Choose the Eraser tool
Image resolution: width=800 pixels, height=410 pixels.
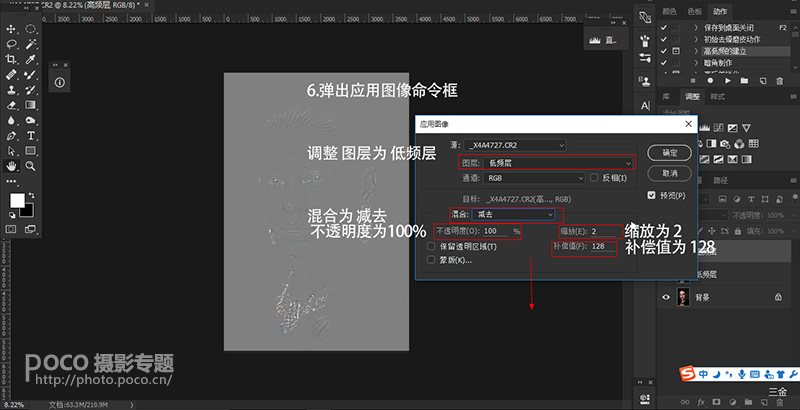coord(11,105)
